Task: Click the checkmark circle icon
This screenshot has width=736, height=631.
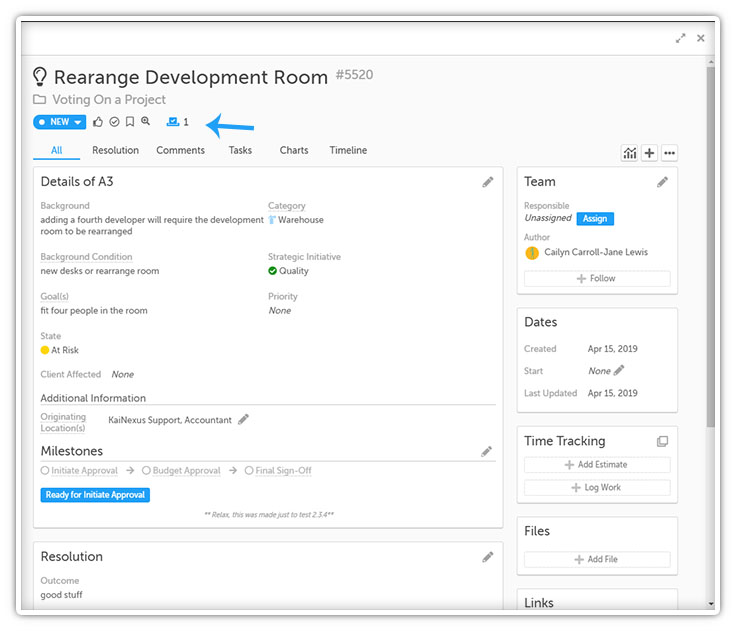Action: click(114, 122)
